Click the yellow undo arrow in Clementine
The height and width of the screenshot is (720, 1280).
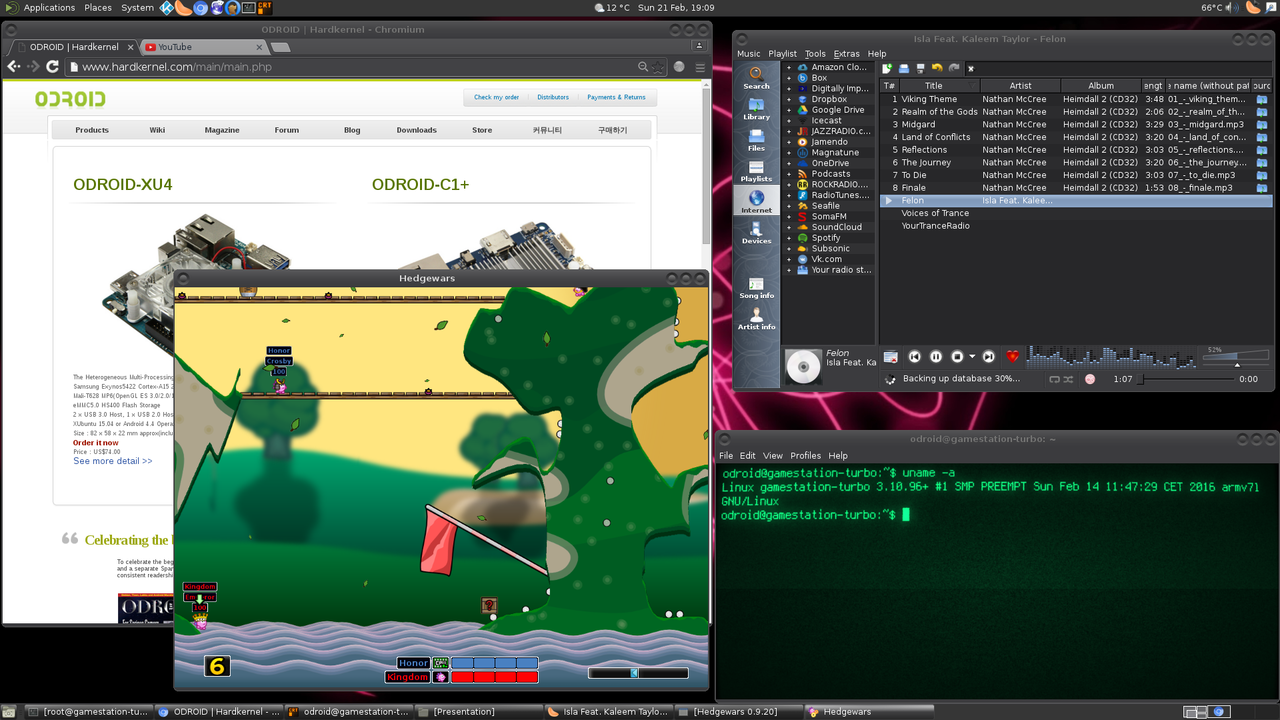point(937,68)
